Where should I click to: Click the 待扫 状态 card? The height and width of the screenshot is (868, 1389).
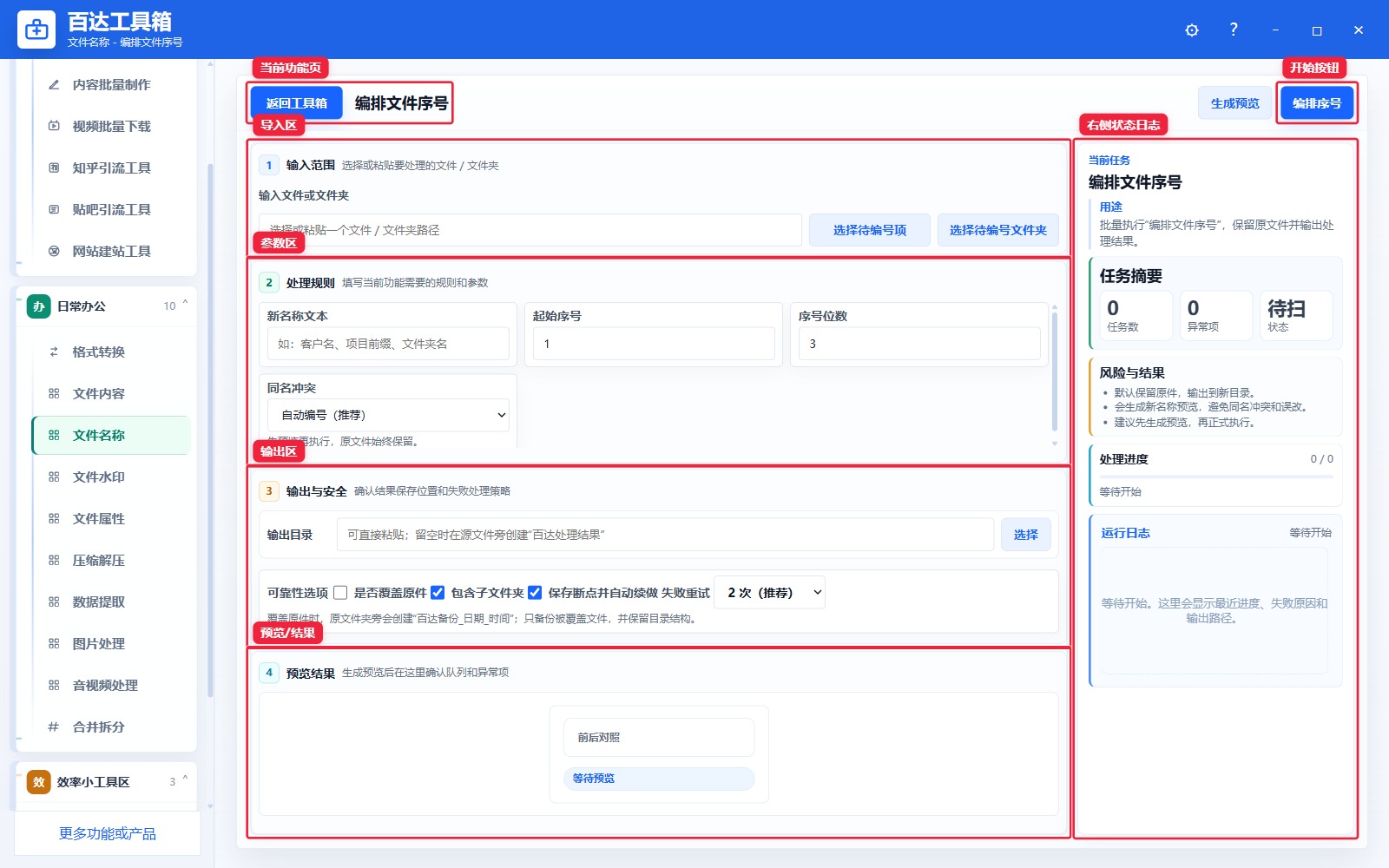point(1296,315)
